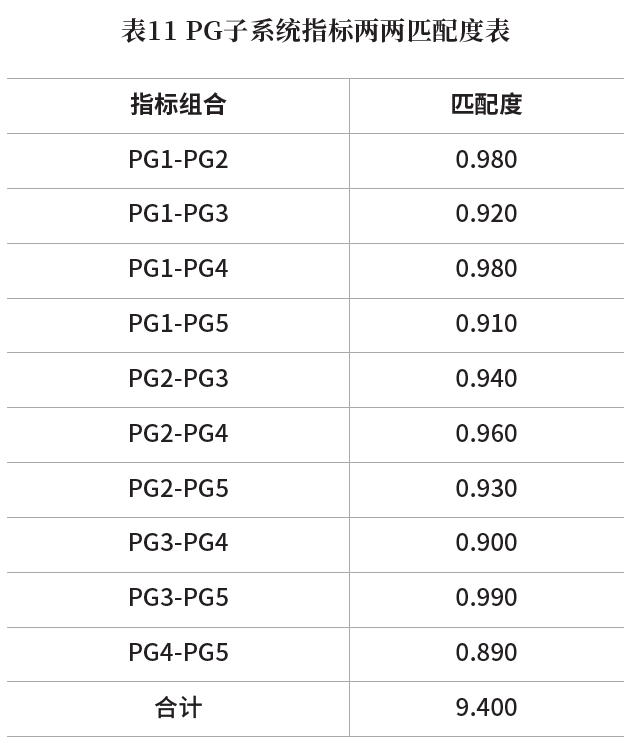The height and width of the screenshot is (741, 633).
Task: Select the 匹配度 column header
Action: (486, 104)
